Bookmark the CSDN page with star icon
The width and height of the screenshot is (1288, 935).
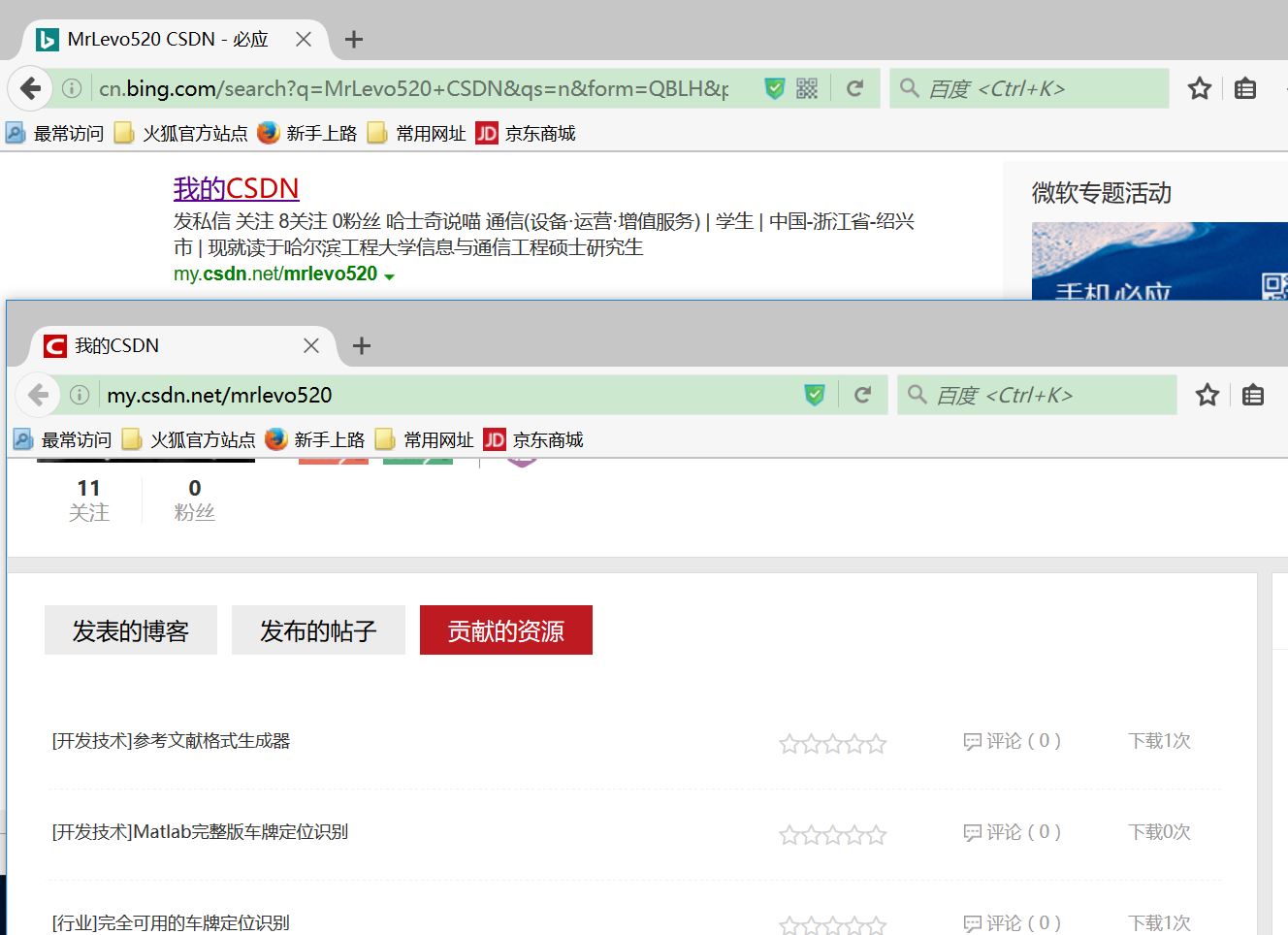(x=1207, y=396)
